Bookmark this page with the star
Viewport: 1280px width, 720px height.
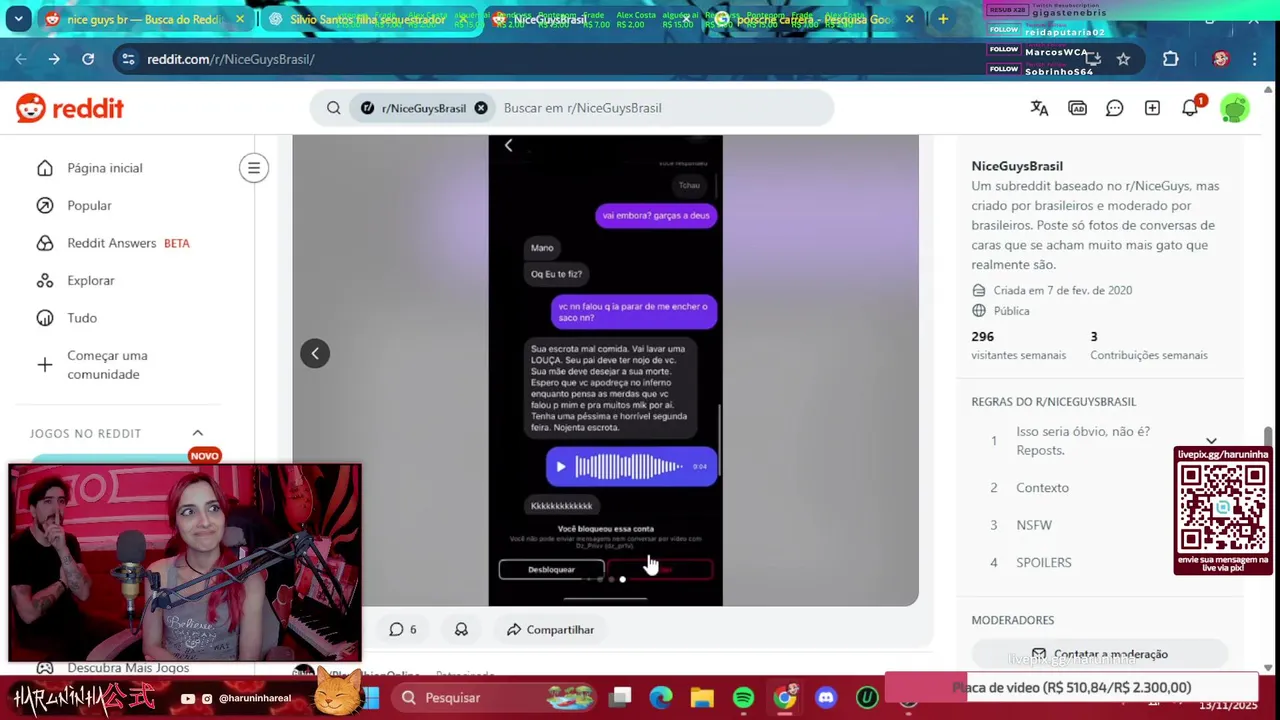(1124, 59)
